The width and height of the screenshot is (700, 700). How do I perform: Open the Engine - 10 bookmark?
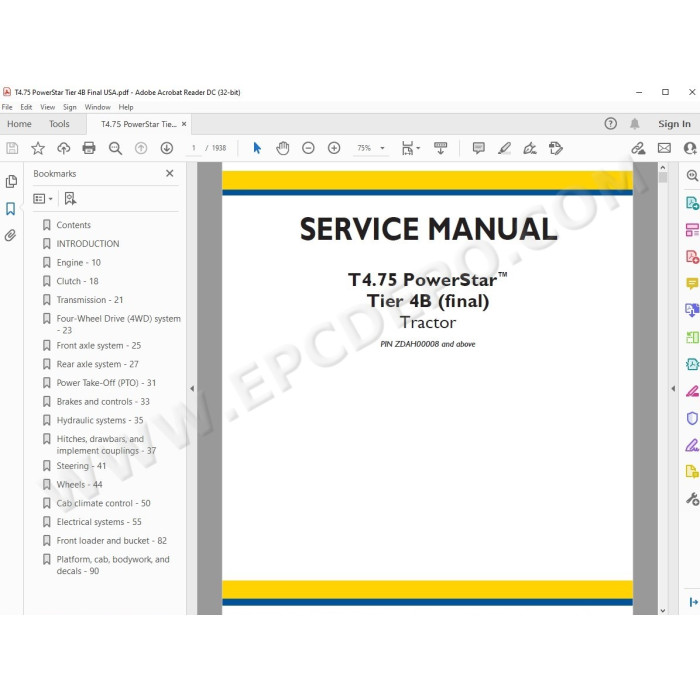pos(79,262)
